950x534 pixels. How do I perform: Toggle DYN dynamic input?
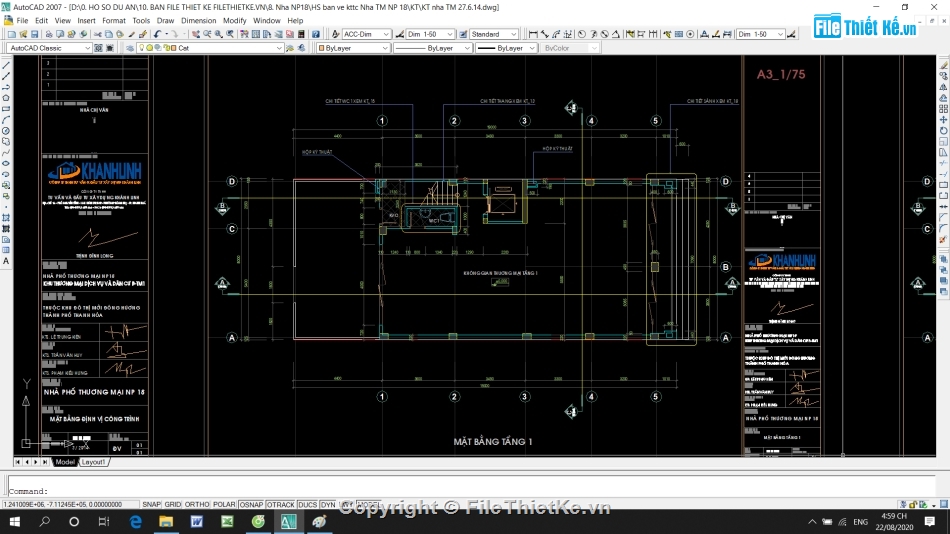(328, 504)
